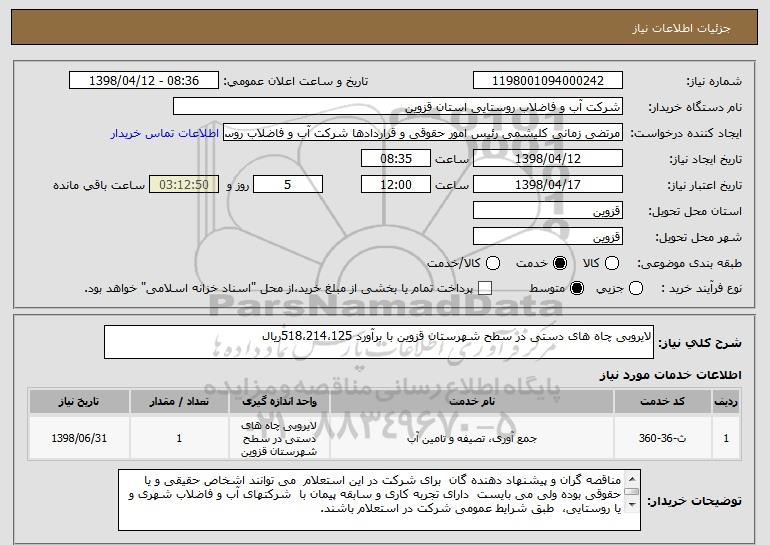Click the creation time field 08:35
Image resolution: width=770 pixels, height=545 pixels.
pyautogui.click(x=396, y=159)
